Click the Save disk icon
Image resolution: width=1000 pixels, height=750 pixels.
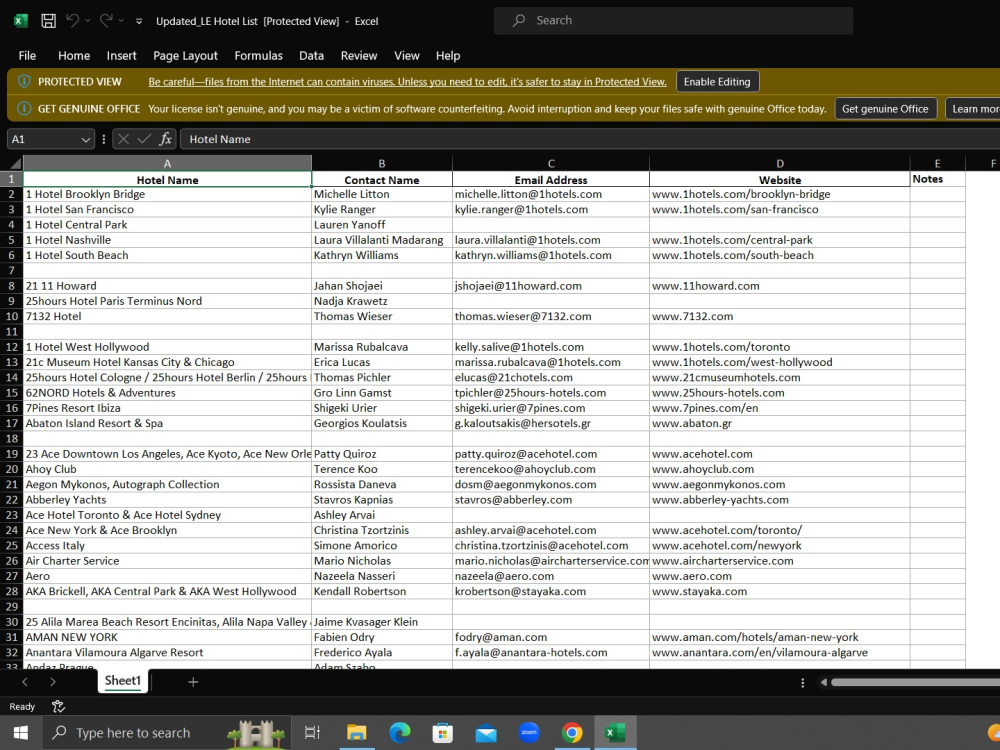(x=48, y=21)
